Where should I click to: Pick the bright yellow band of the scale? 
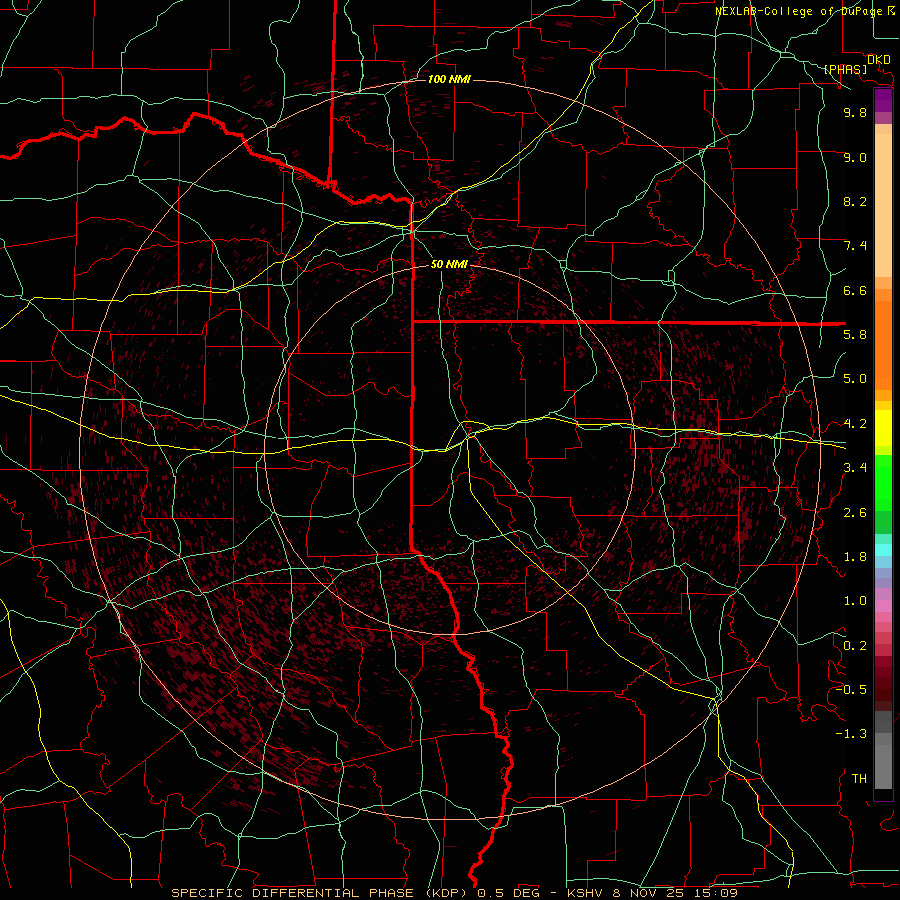883,428
